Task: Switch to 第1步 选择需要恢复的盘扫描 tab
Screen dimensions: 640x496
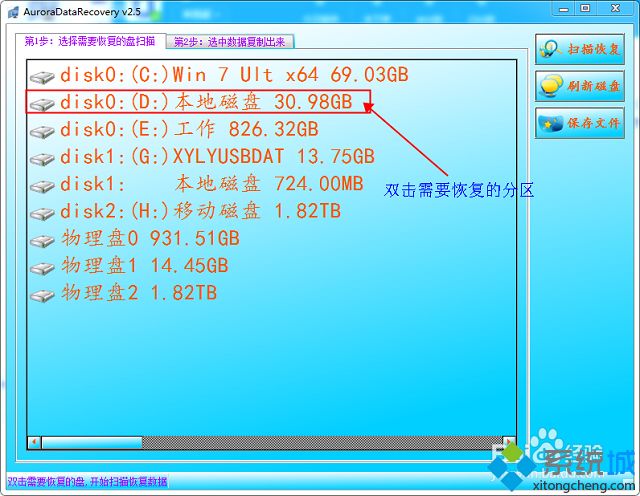Action: click(90, 41)
